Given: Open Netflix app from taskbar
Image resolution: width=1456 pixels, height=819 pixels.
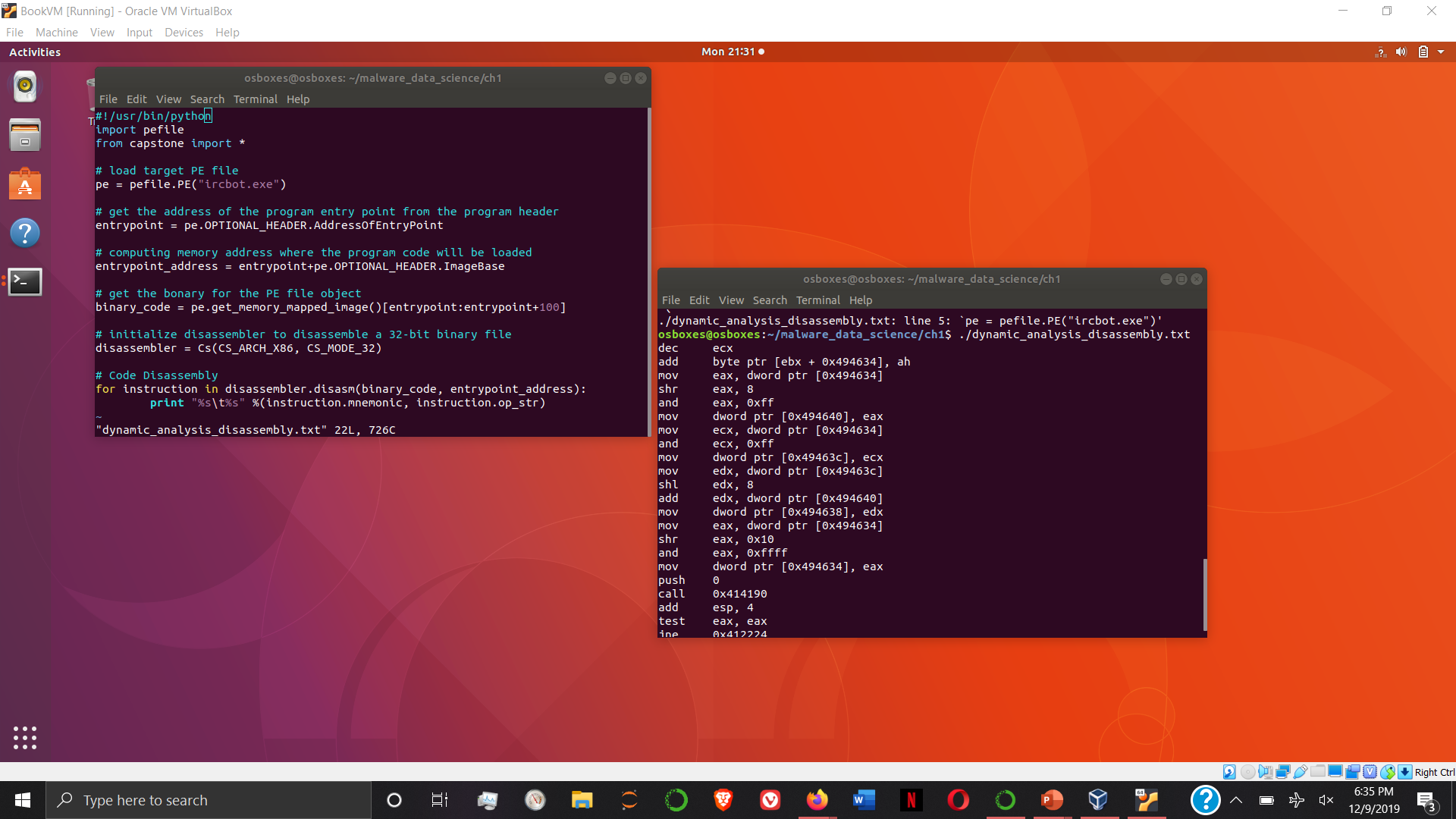Looking at the screenshot, I should click(912, 800).
